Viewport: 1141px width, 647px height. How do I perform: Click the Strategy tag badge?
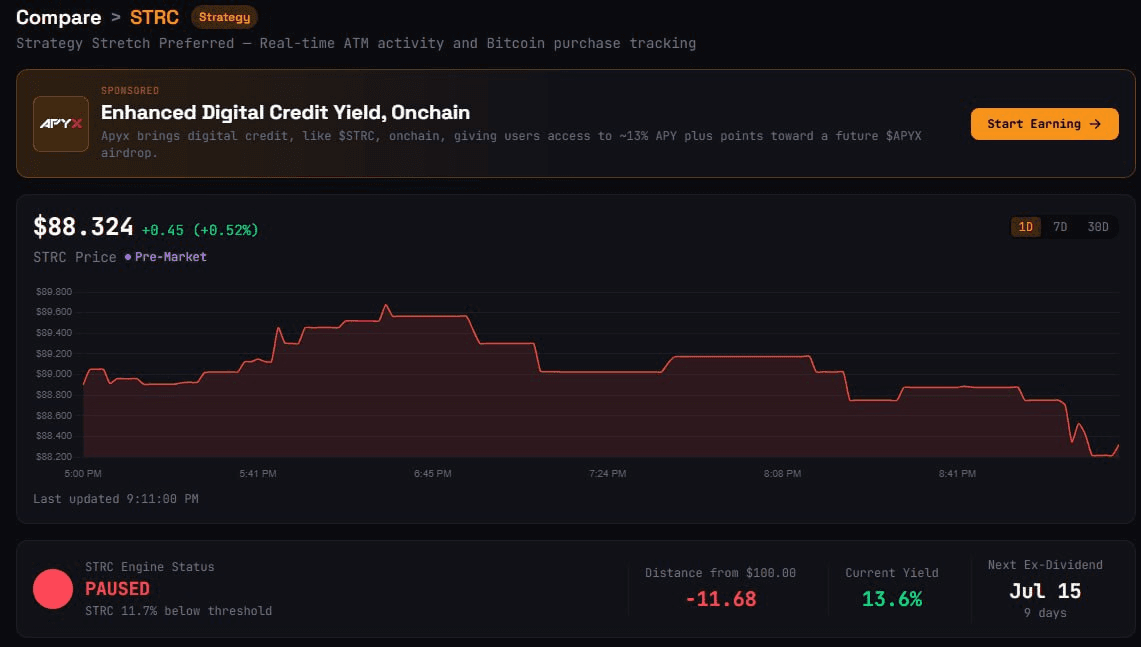pos(224,17)
